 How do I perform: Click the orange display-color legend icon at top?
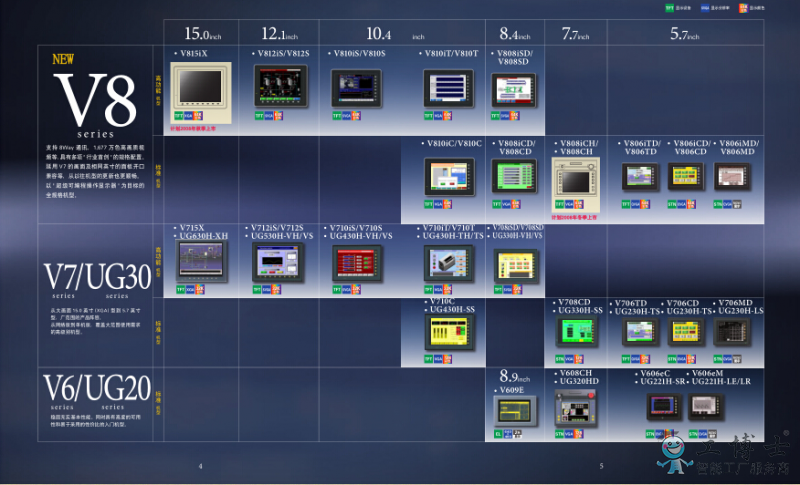pos(743,8)
